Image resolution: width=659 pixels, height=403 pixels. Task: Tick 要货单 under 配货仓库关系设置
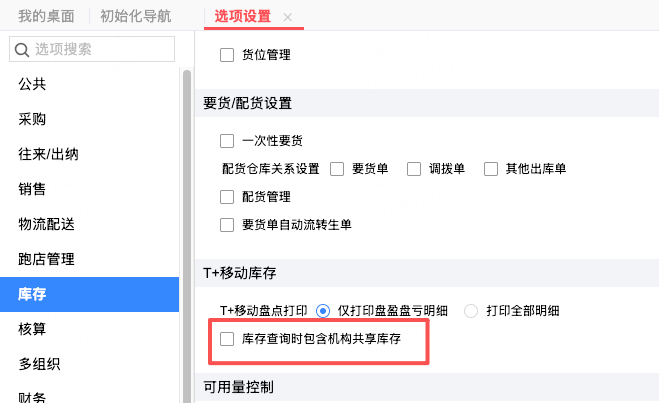click(337, 169)
